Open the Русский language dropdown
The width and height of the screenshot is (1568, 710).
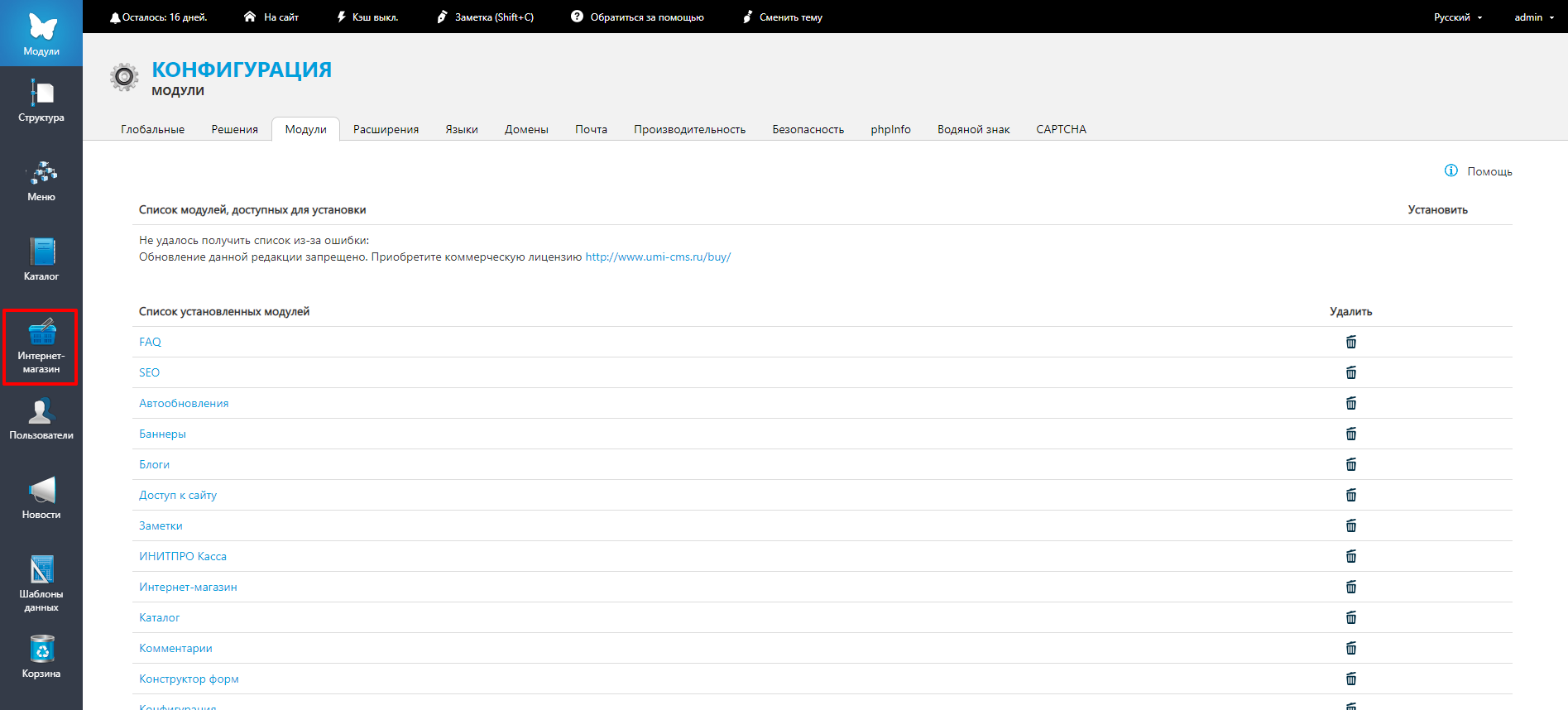point(1458,17)
